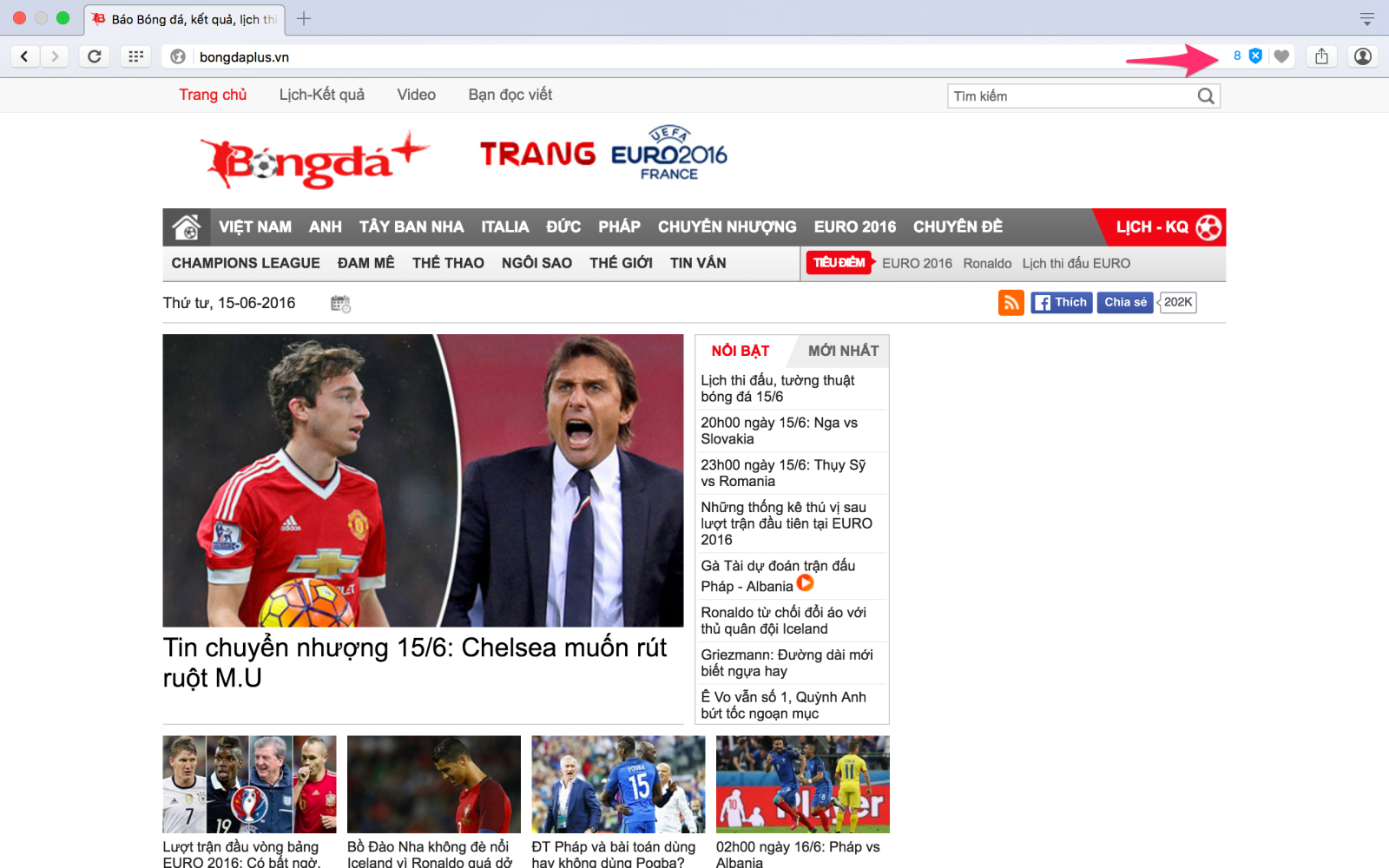
Task: Open the ĐAM MÊ section
Action: click(365, 263)
